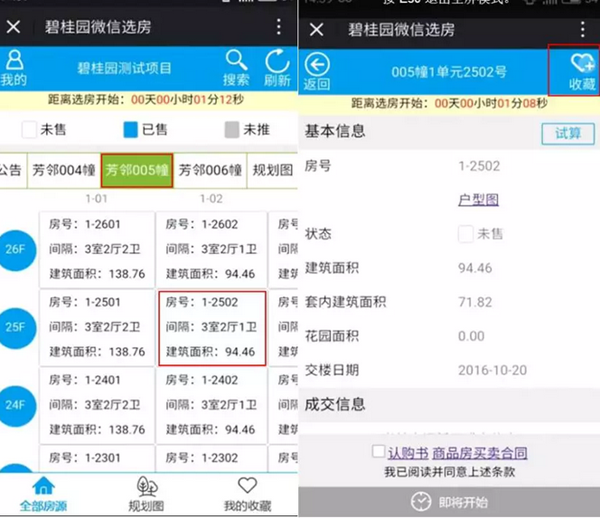Select room card 1-2301
Image resolution: width=600 pixels, height=518 pixels.
[97, 459]
